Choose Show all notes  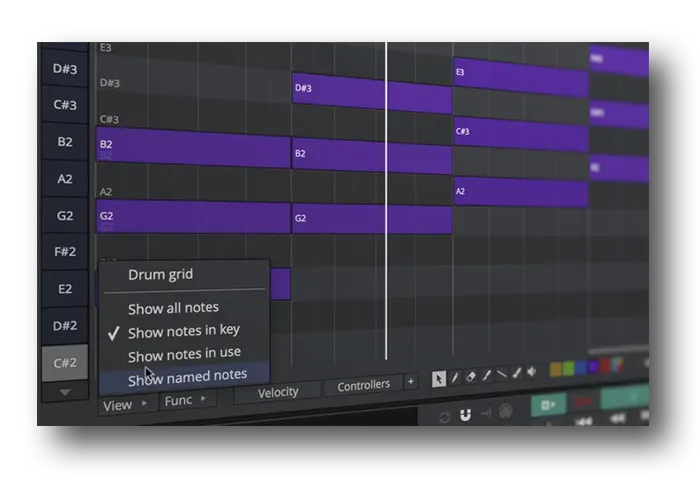coord(173,308)
